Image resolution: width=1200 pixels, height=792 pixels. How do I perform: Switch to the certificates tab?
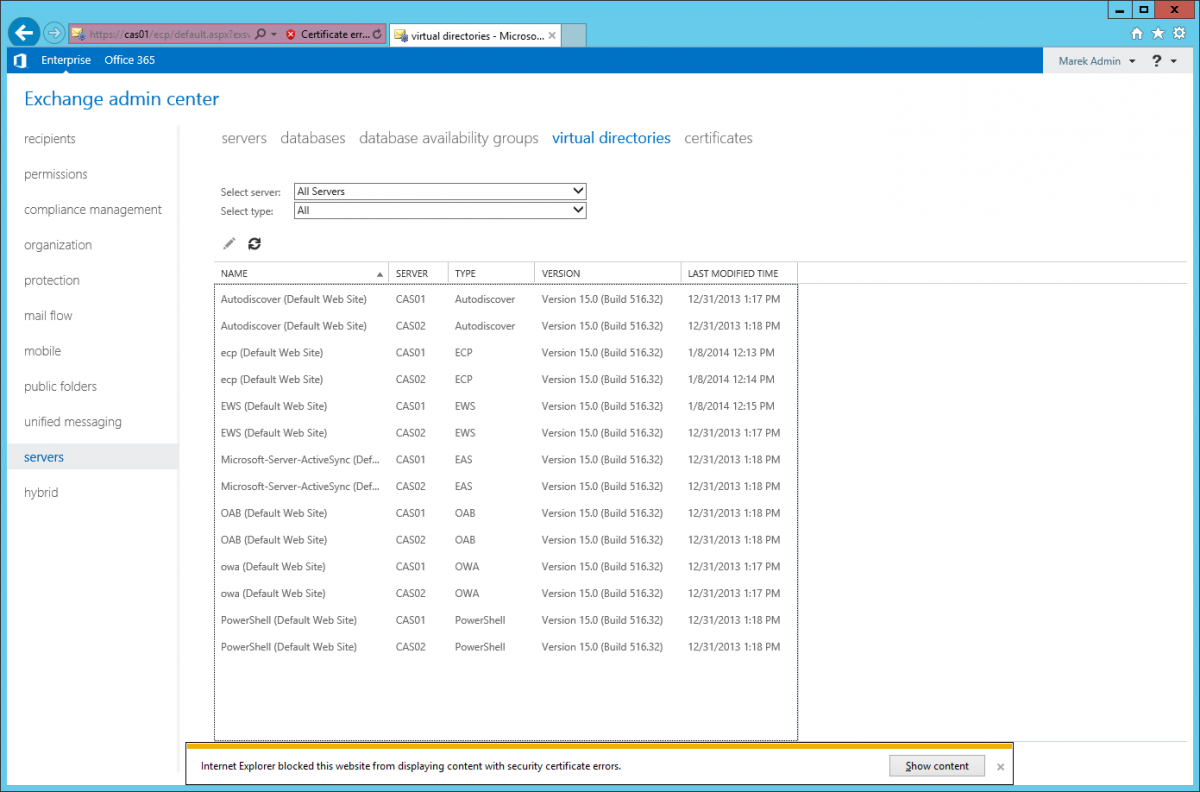point(718,138)
